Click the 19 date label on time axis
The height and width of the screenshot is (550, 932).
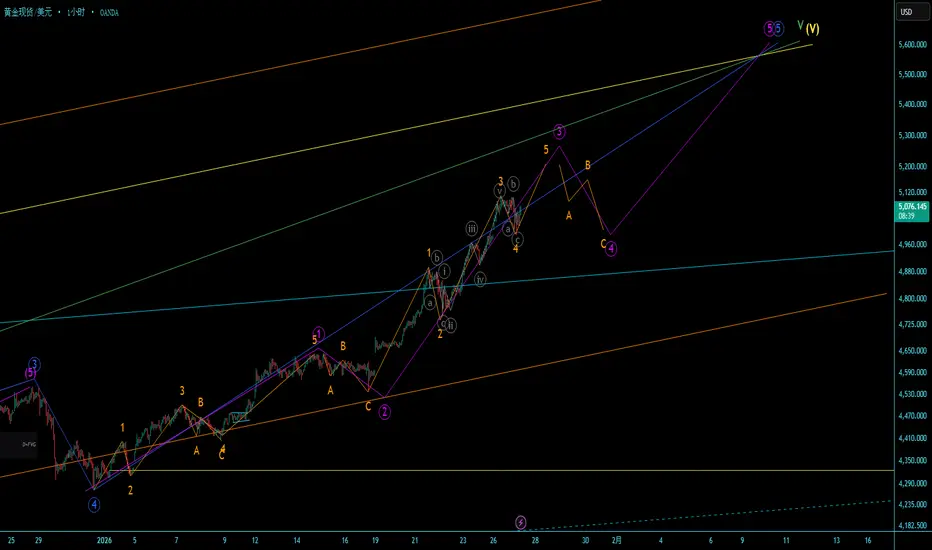point(376,540)
